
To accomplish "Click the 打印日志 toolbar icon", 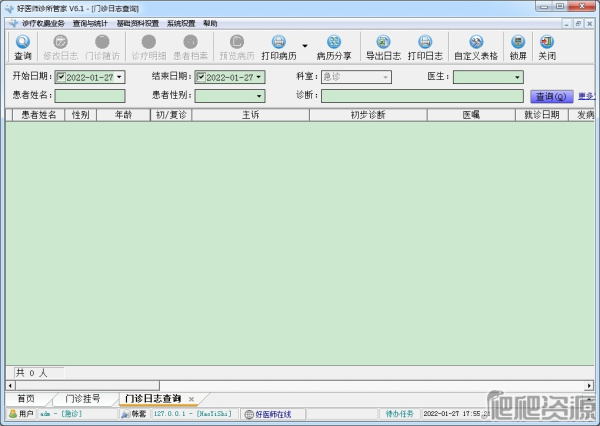I will coord(424,47).
